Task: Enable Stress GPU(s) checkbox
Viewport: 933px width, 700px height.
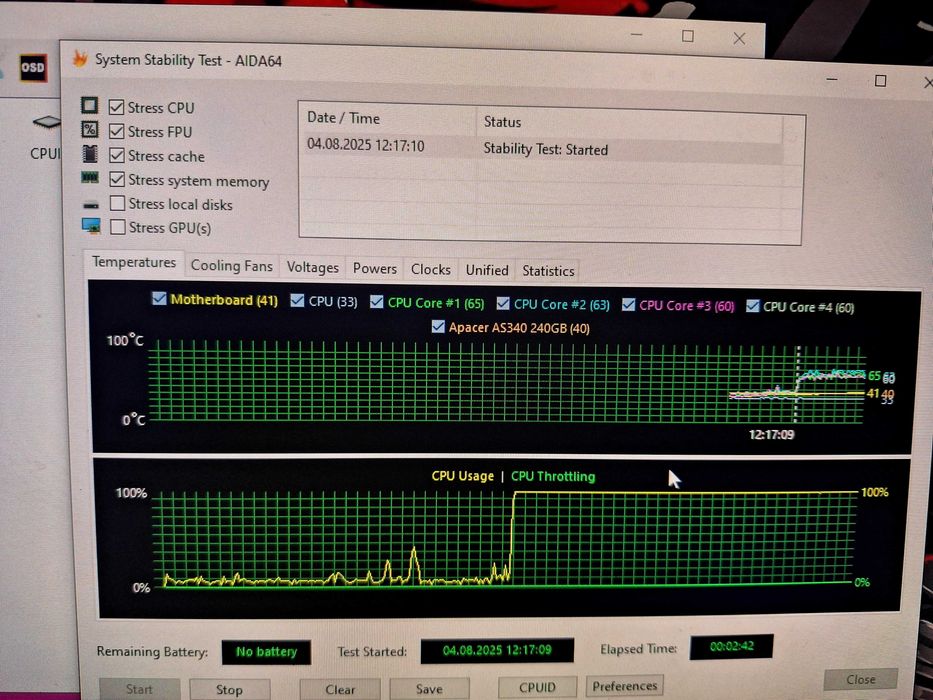Action: [x=118, y=227]
